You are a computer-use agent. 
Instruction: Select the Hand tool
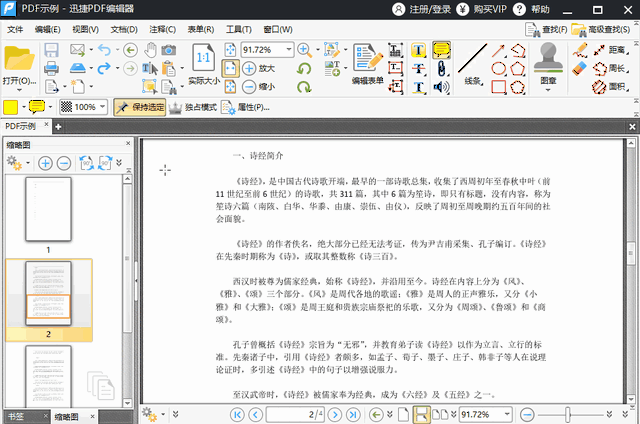coord(150,50)
